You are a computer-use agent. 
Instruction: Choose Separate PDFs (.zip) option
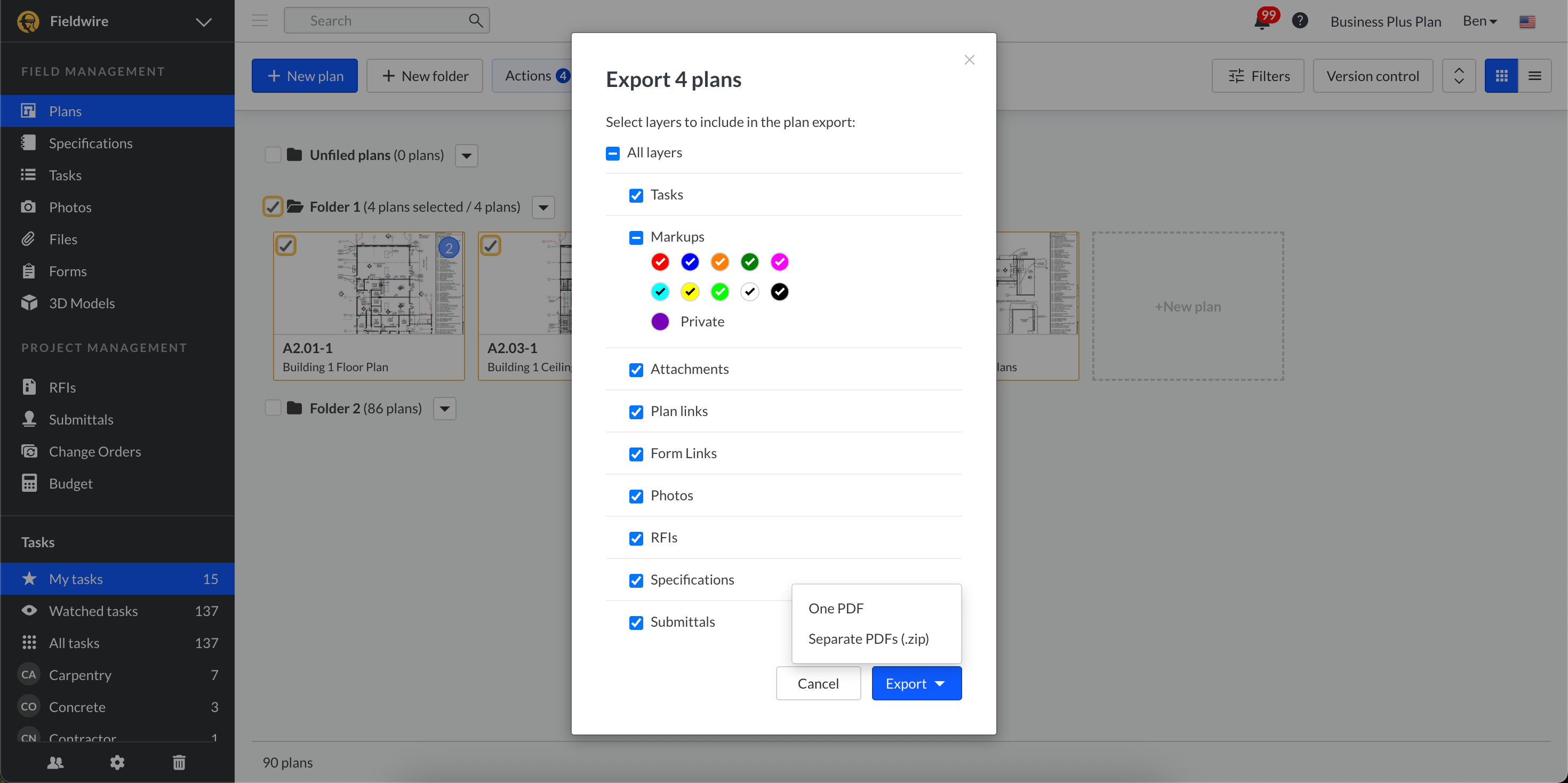coord(868,638)
